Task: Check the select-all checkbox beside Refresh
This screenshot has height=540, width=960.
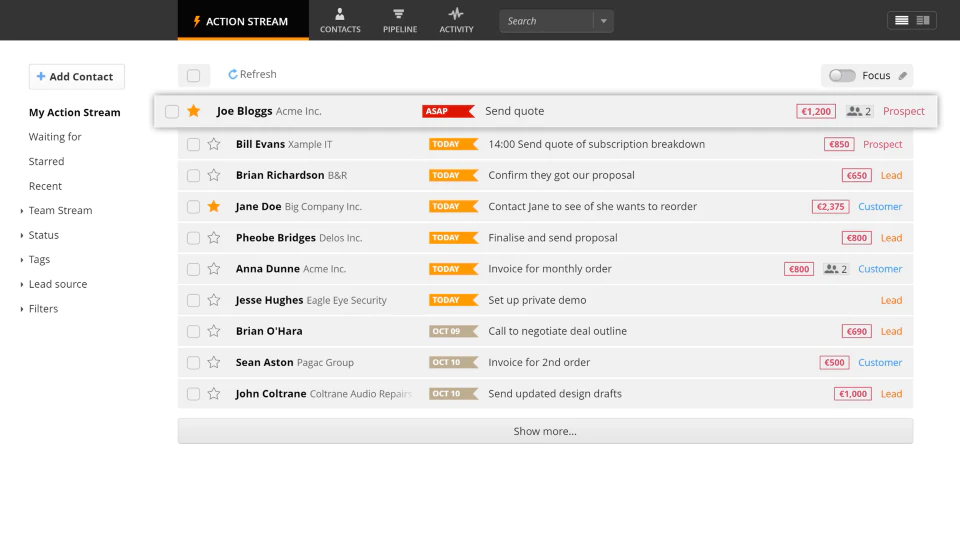Action: pyautogui.click(x=193, y=75)
